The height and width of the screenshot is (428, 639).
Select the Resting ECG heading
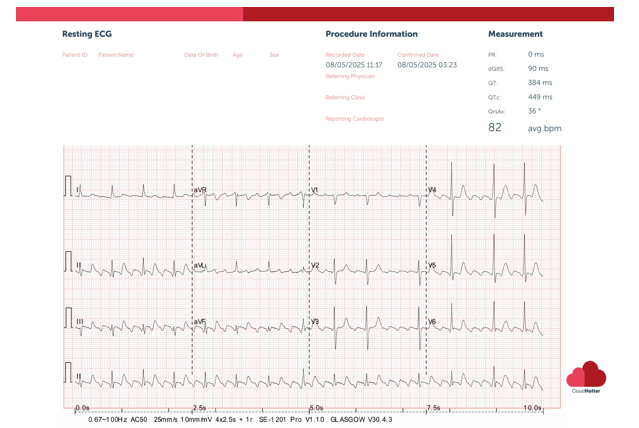(x=85, y=34)
